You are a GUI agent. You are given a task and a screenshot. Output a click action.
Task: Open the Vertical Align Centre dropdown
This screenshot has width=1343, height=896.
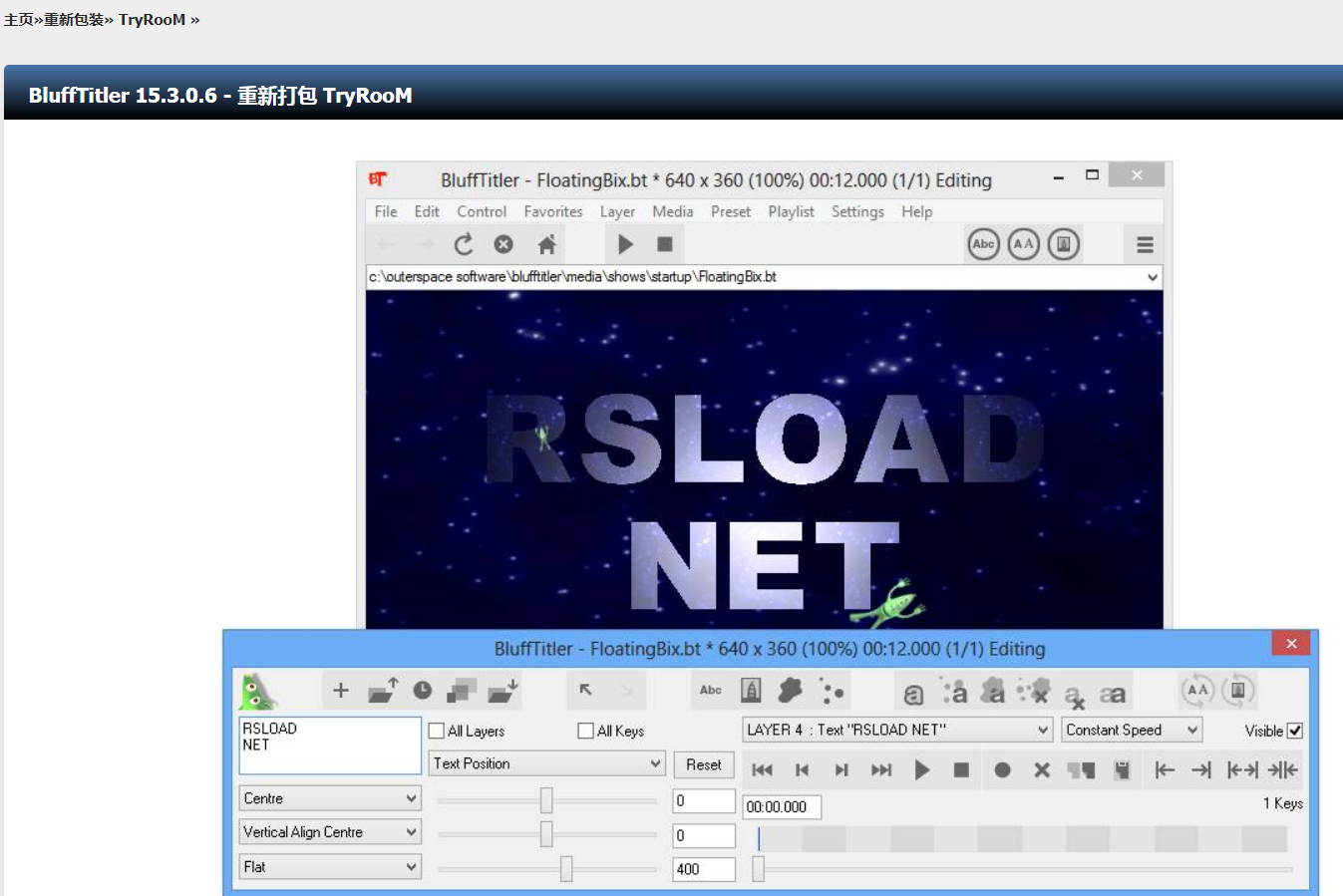tap(330, 832)
